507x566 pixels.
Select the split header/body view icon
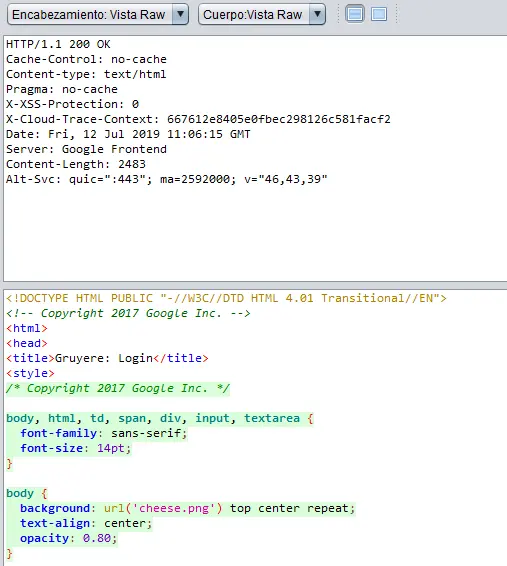coord(355,14)
